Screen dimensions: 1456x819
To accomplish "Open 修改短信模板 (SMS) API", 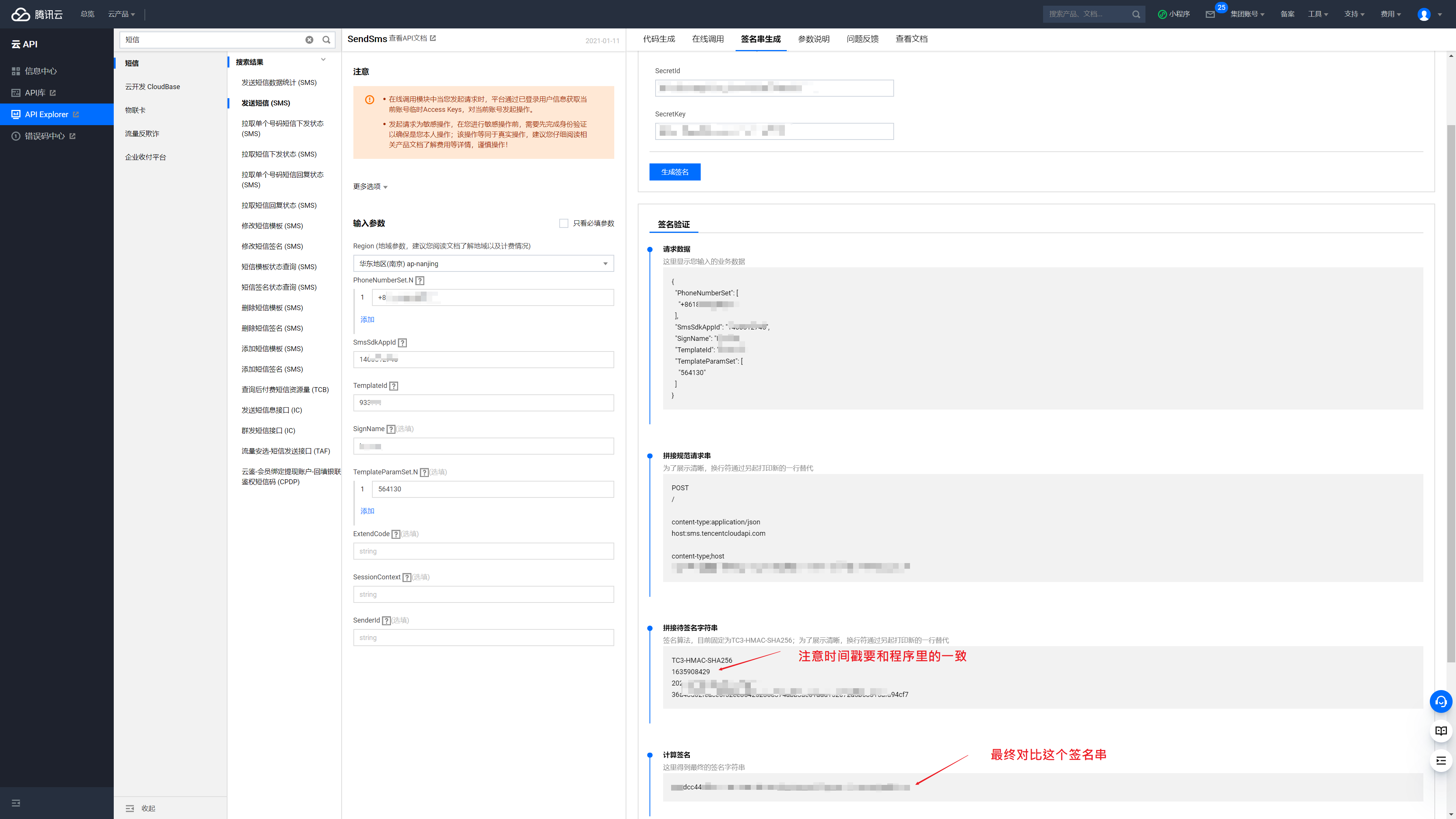I will [x=273, y=226].
